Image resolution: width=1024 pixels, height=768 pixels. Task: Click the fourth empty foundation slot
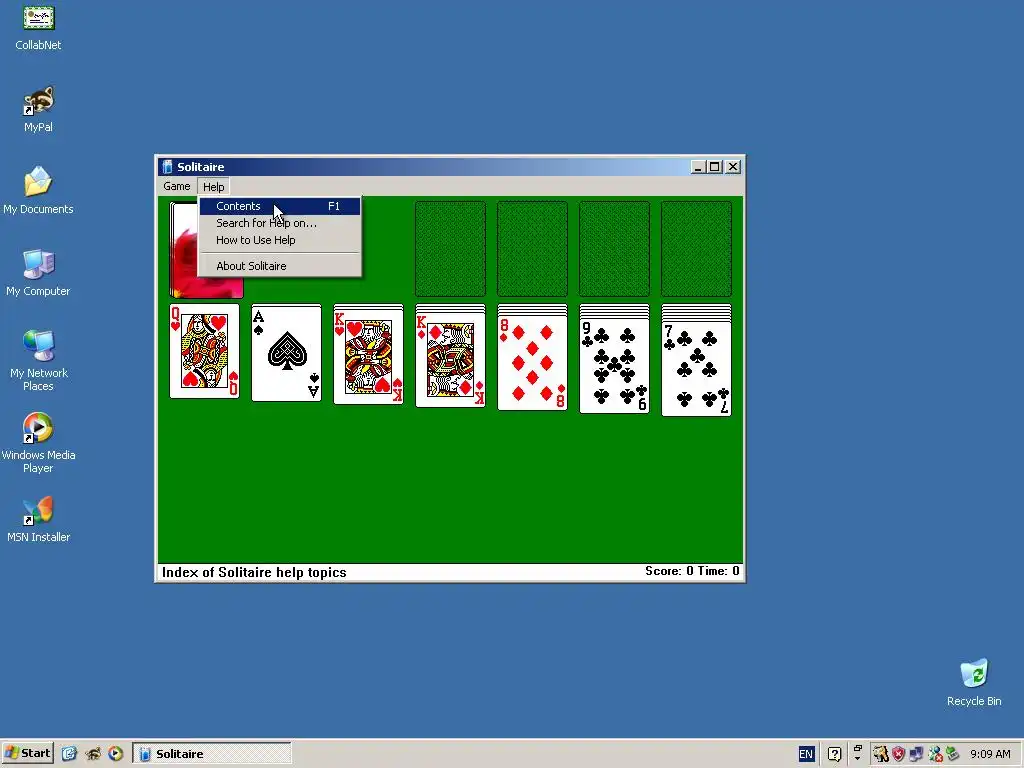[696, 249]
